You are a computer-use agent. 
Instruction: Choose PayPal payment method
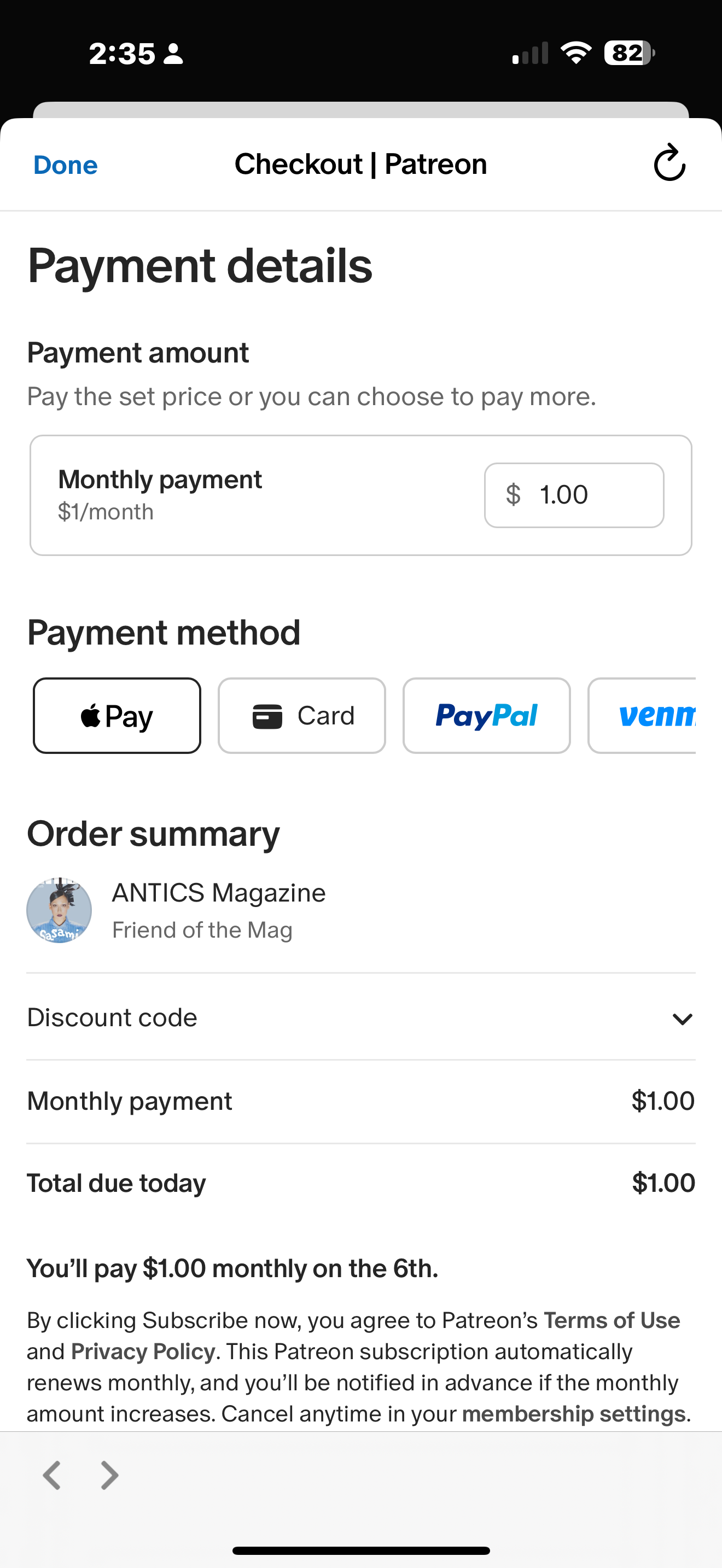pyautogui.click(x=486, y=716)
